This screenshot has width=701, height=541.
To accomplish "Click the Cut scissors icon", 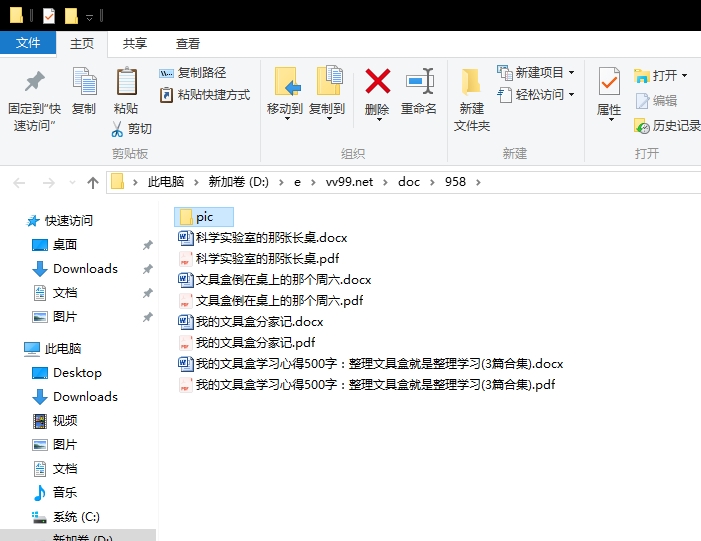I will 117,129.
